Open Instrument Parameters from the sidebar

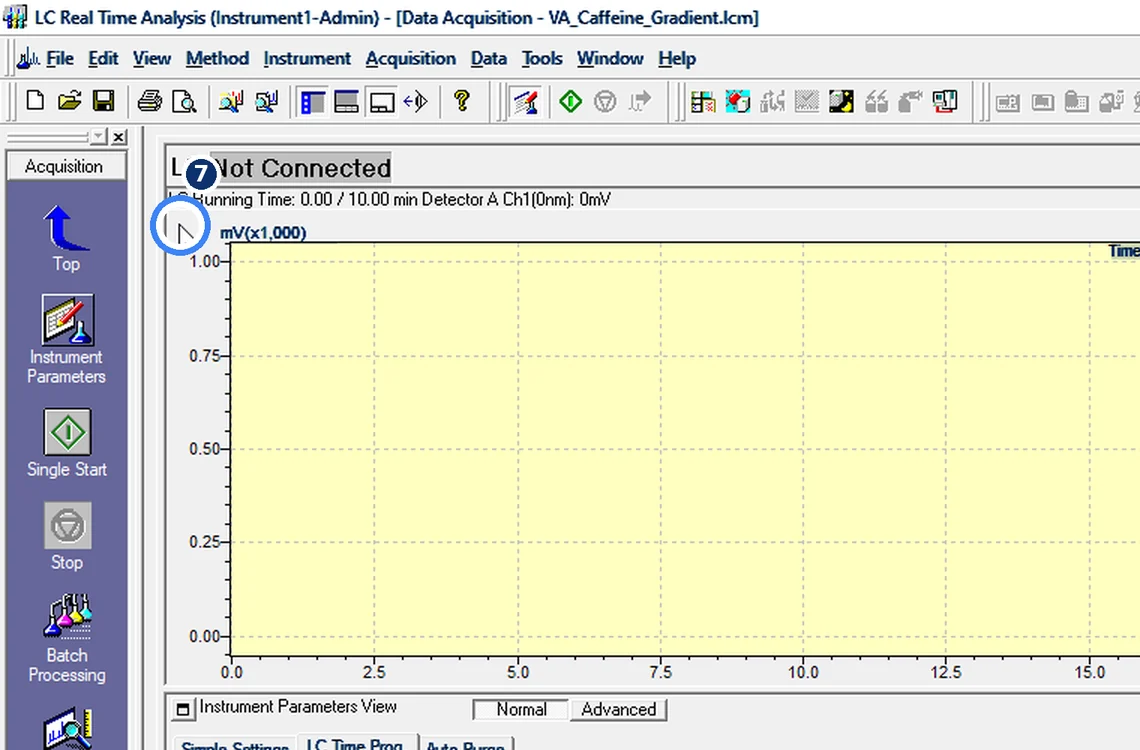(66, 339)
